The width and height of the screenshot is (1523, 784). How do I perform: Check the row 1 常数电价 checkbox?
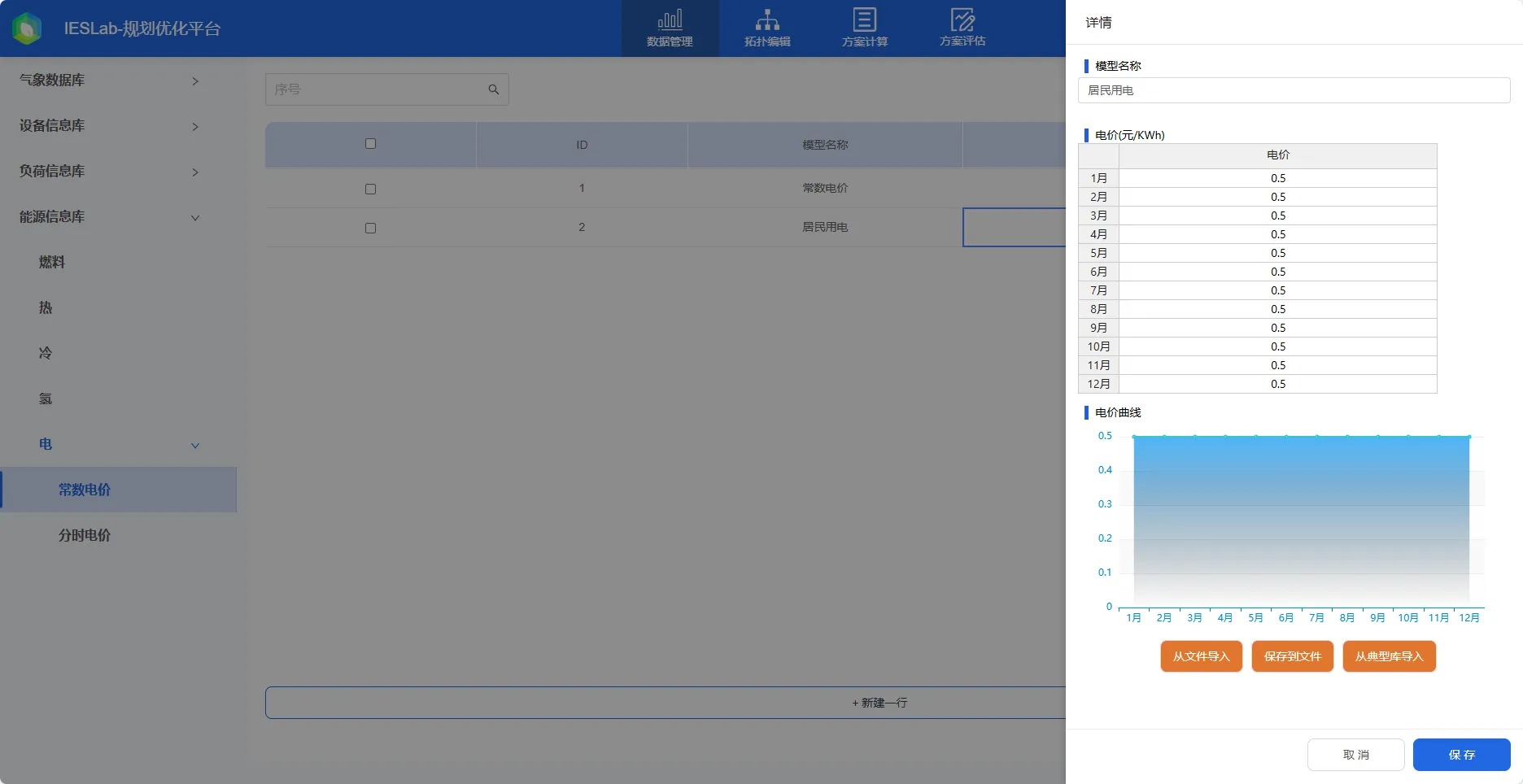pos(370,189)
